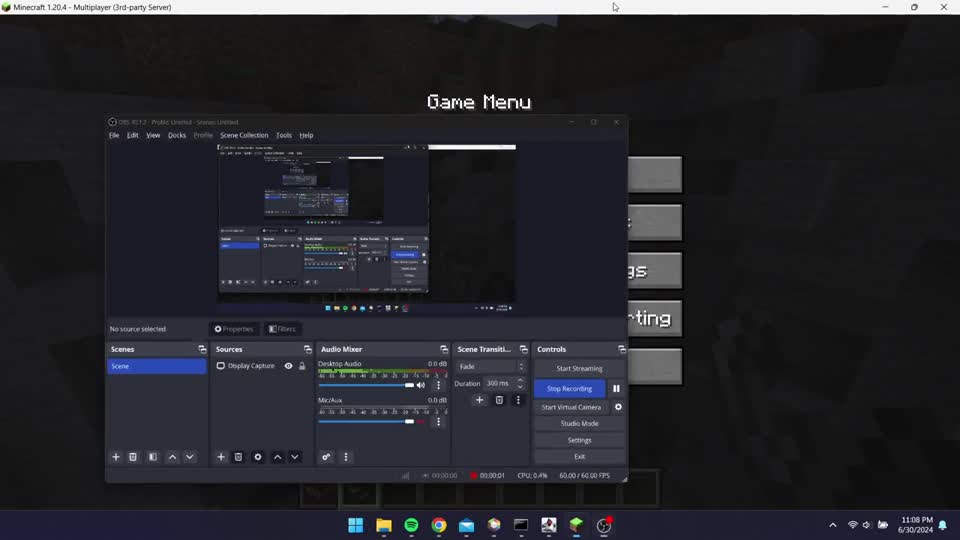Click Start Virtual Camera button
960x540 pixels.
click(571, 407)
